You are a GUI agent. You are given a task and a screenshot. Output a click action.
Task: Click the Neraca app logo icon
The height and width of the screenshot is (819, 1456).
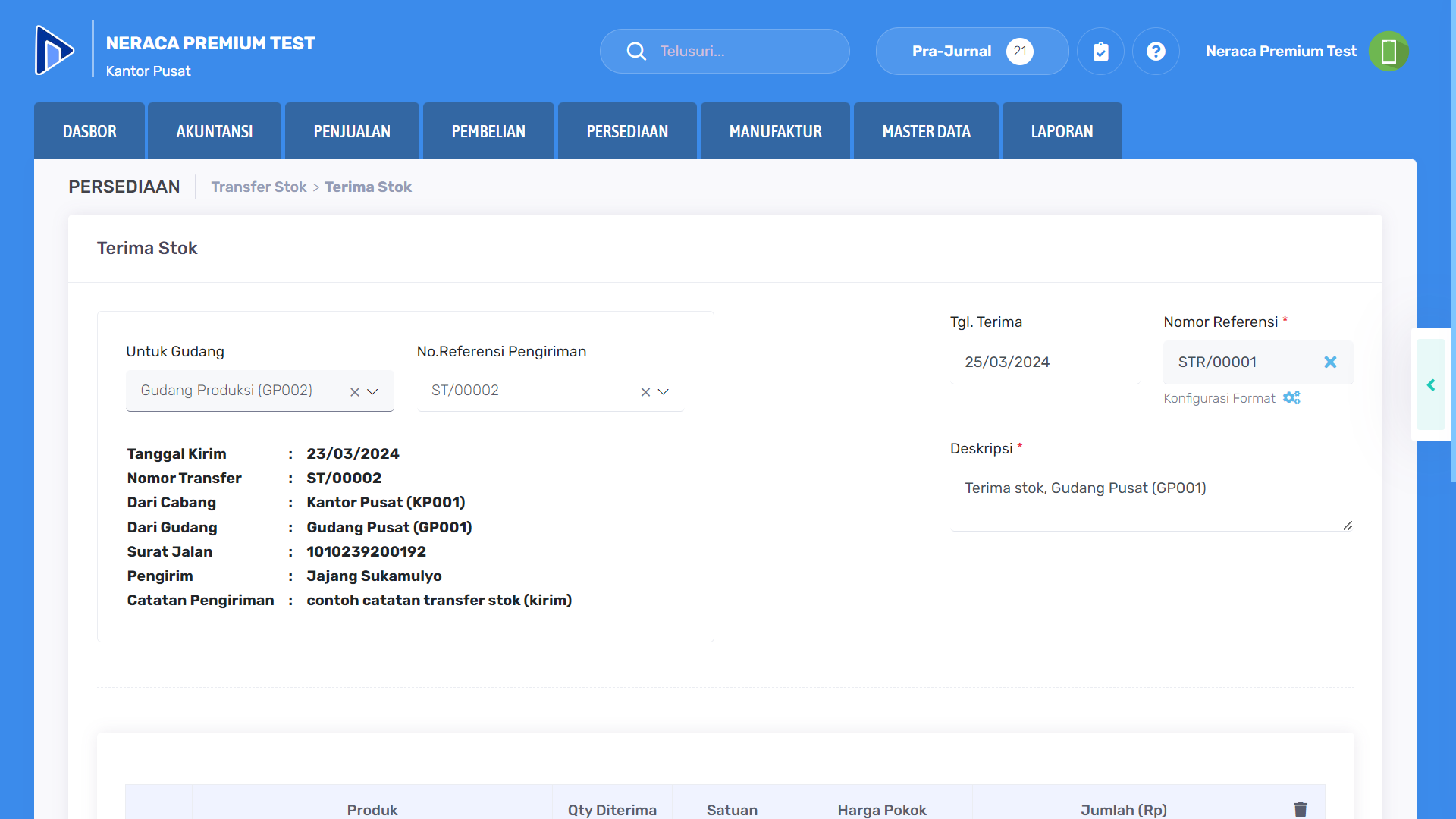[x=55, y=50]
